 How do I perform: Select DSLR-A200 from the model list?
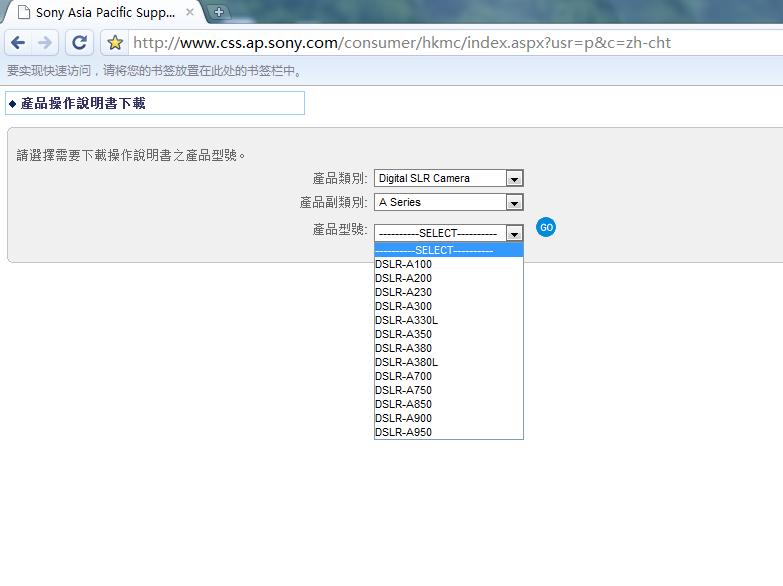tap(448, 278)
